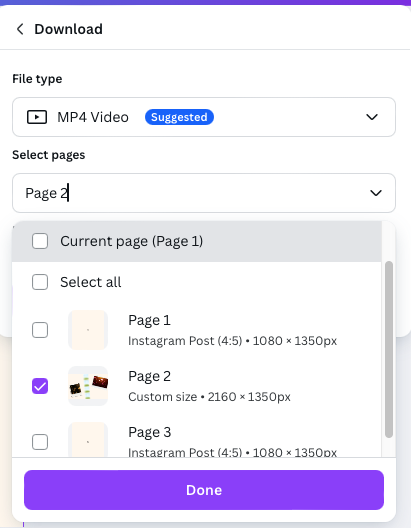This screenshot has width=411, height=528.
Task: Enable the Page 1 checkbox
Action: pyautogui.click(x=40, y=330)
